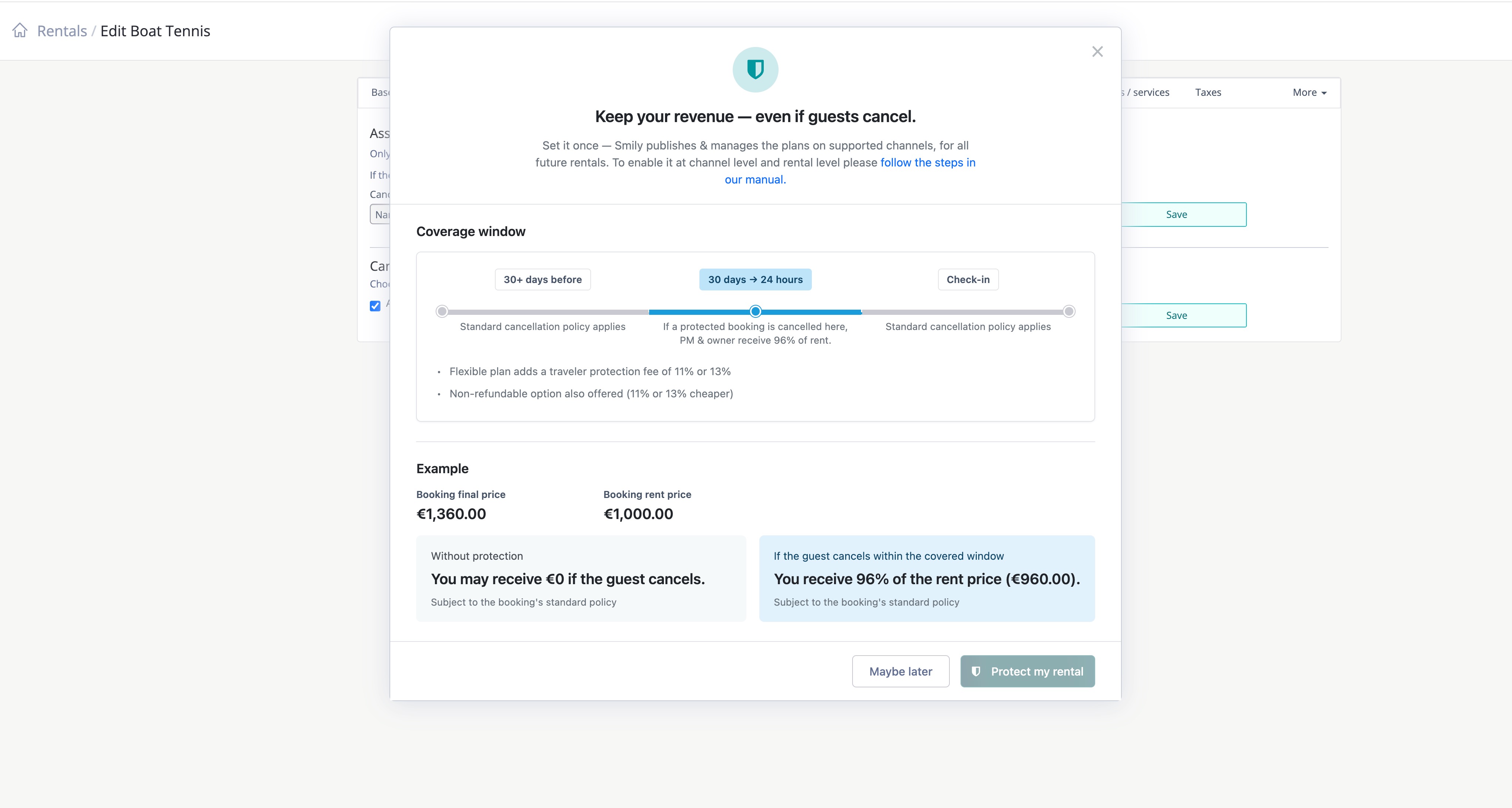Open the Rentals breadcrumb link
Viewport: 1512px width, 808px height.
point(62,31)
